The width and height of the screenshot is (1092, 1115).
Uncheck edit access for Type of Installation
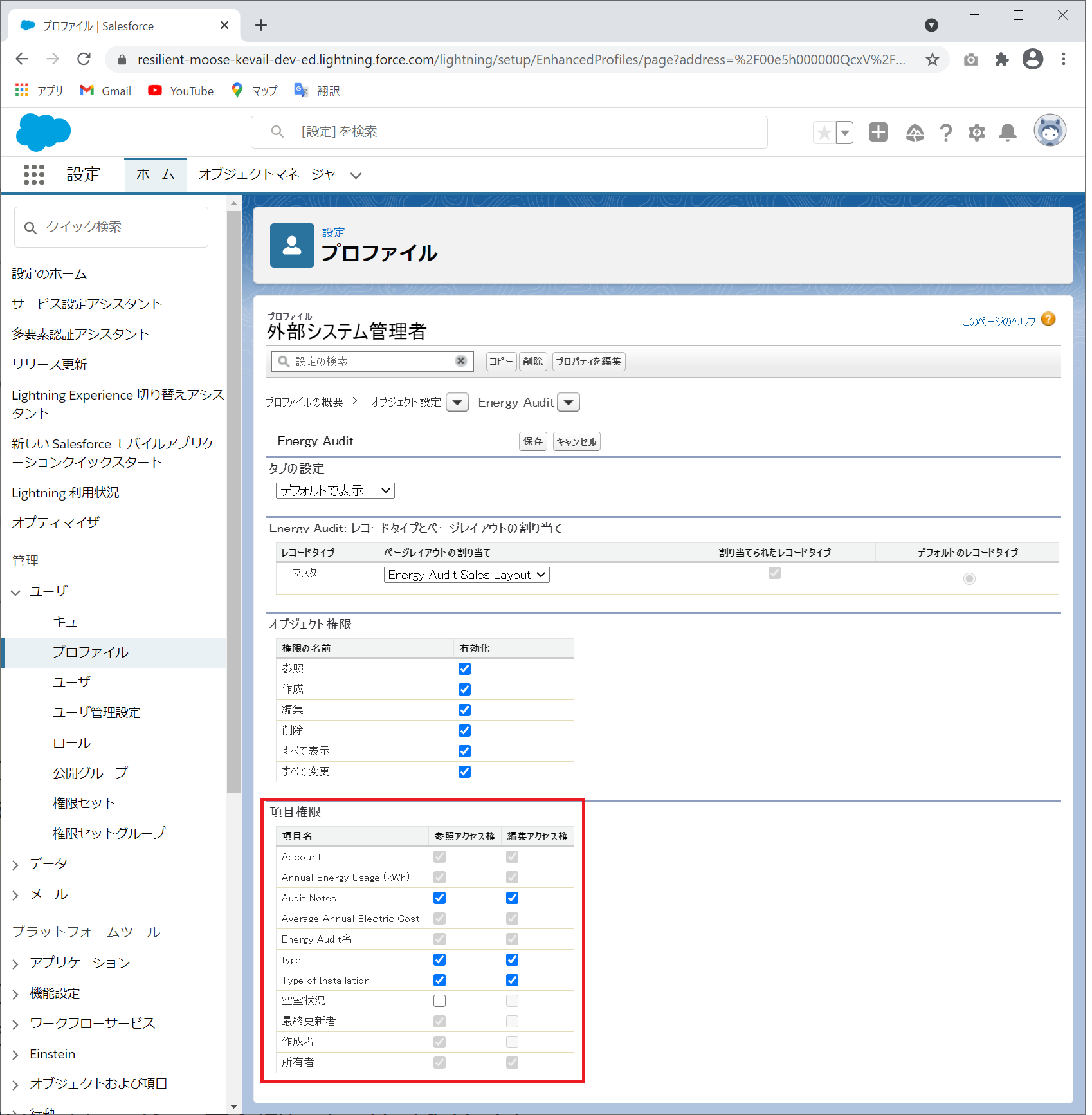click(x=512, y=980)
